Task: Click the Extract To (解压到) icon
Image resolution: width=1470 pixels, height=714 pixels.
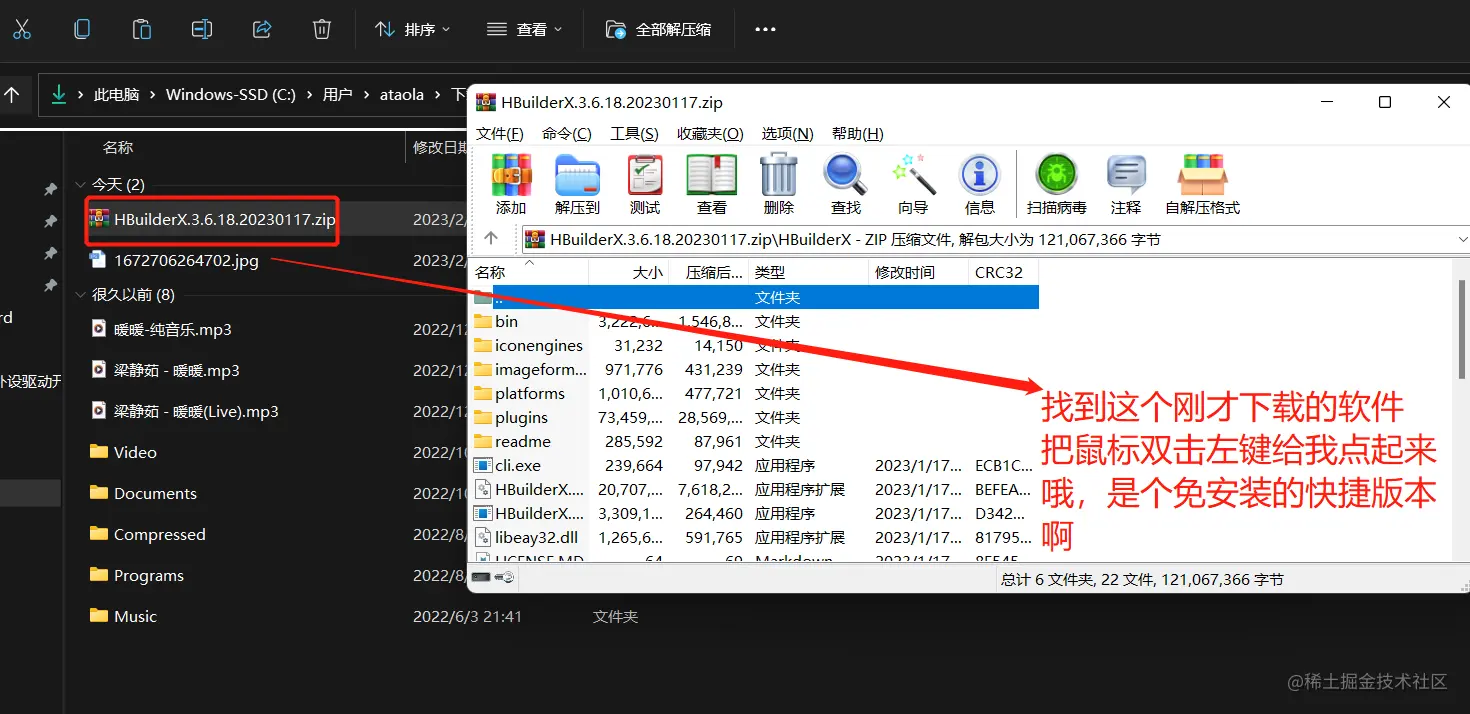Action: coord(577,184)
